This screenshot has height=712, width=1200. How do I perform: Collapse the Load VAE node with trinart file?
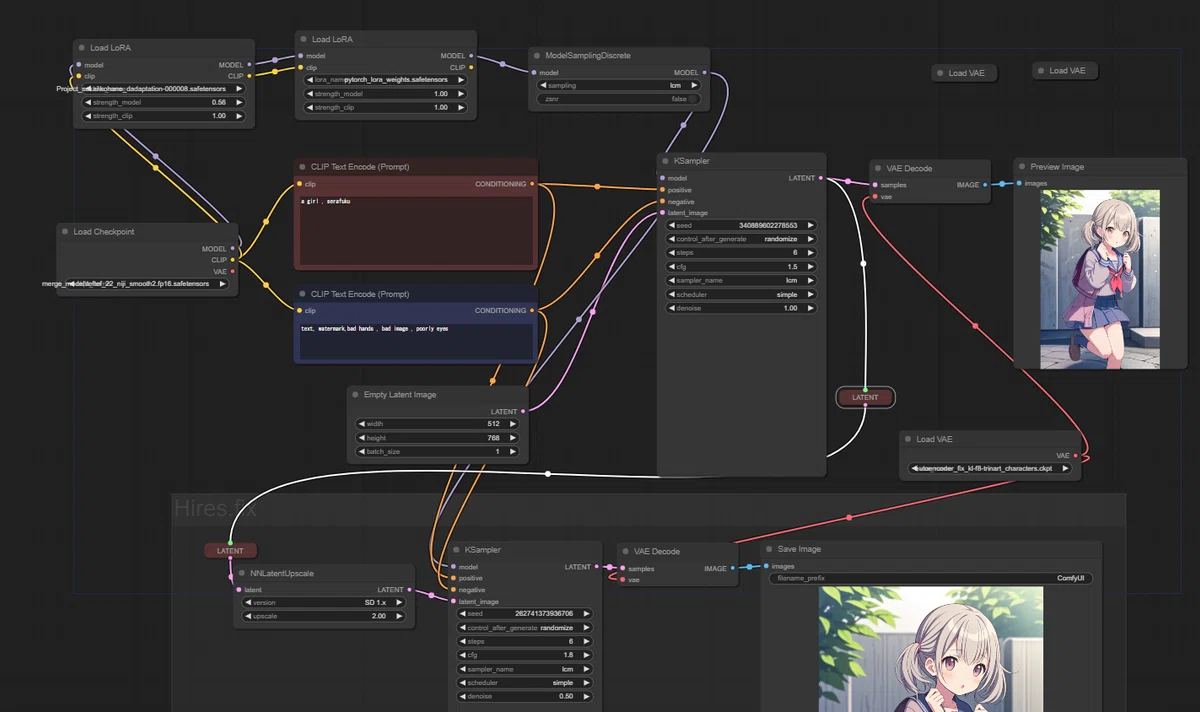(907, 439)
